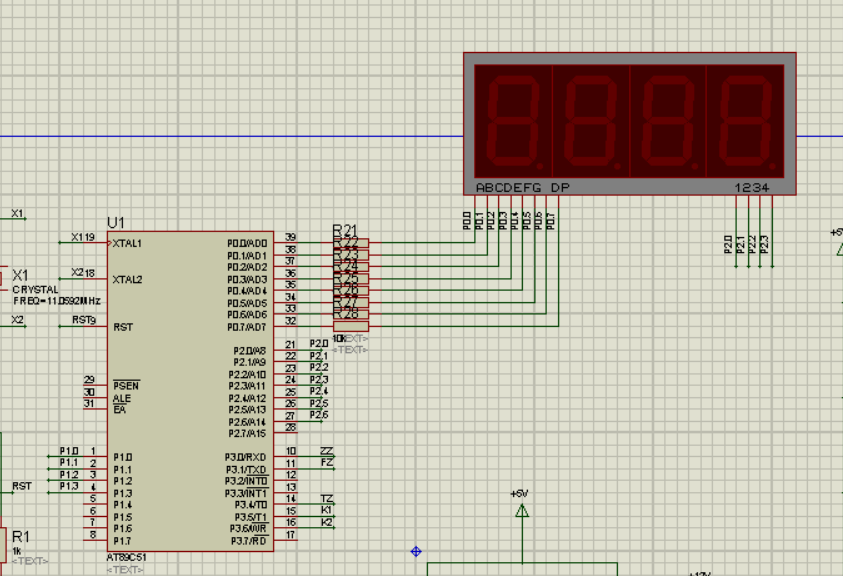Select the P0.1/AD1 pin name

[247, 255]
